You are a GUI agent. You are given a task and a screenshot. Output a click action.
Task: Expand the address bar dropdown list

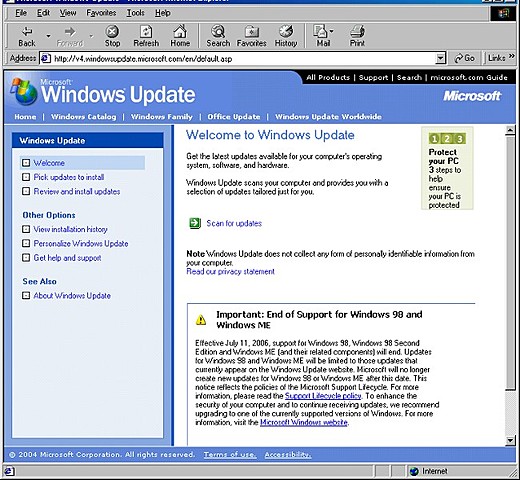point(440,59)
